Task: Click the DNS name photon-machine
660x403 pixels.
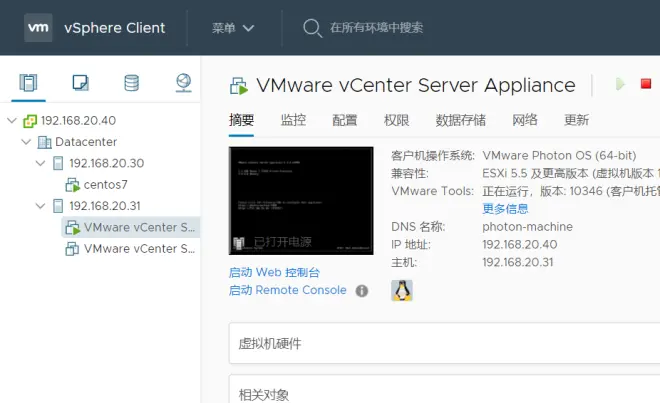Action: click(x=527, y=227)
